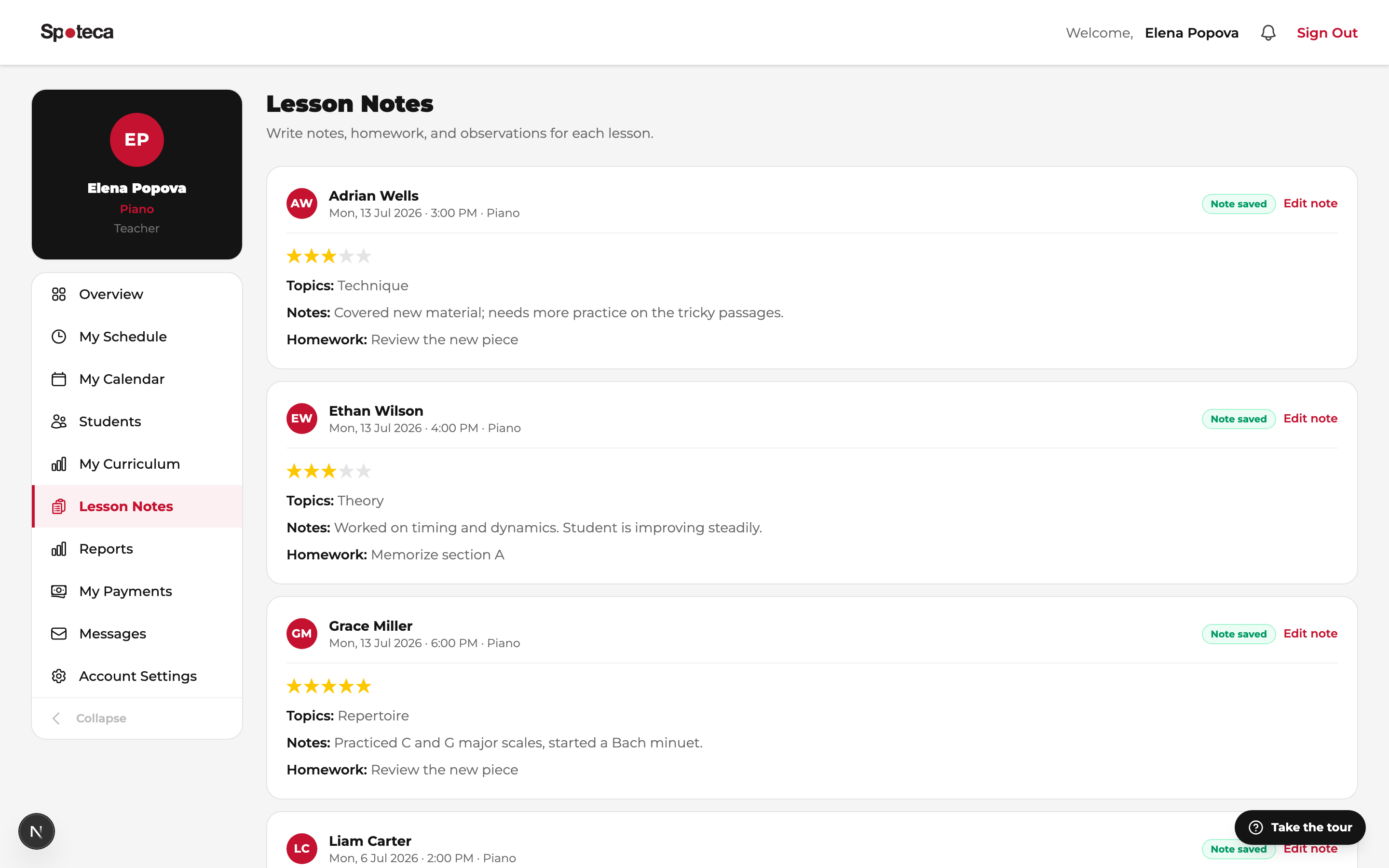Click 'Mon, 13 Jul 2026 · 4:00 PM · Piano'
The width and height of the screenshot is (1389, 868).
point(425,428)
